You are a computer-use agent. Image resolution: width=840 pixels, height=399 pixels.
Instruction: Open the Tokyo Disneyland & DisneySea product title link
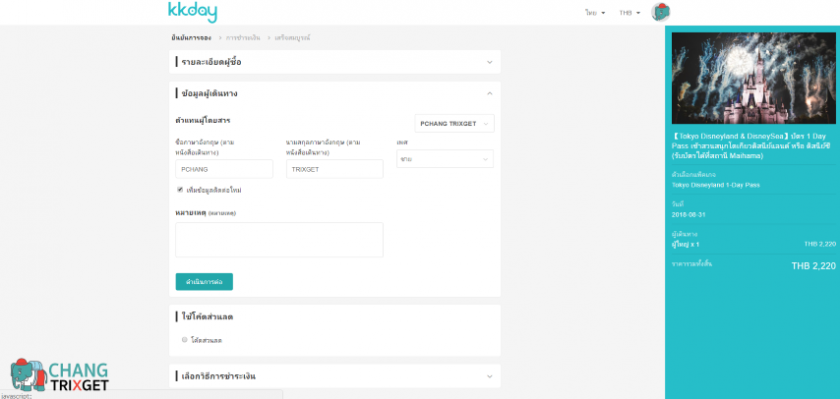click(752, 146)
